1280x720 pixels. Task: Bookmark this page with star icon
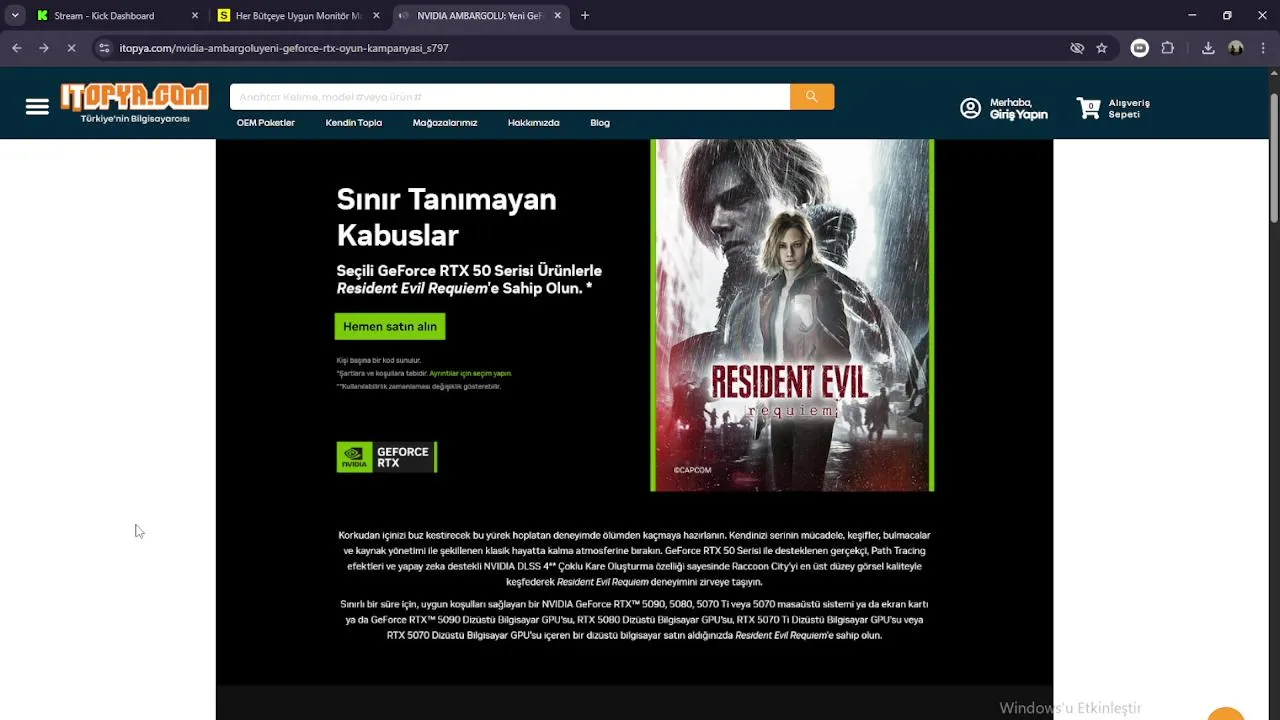click(1102, 48)
